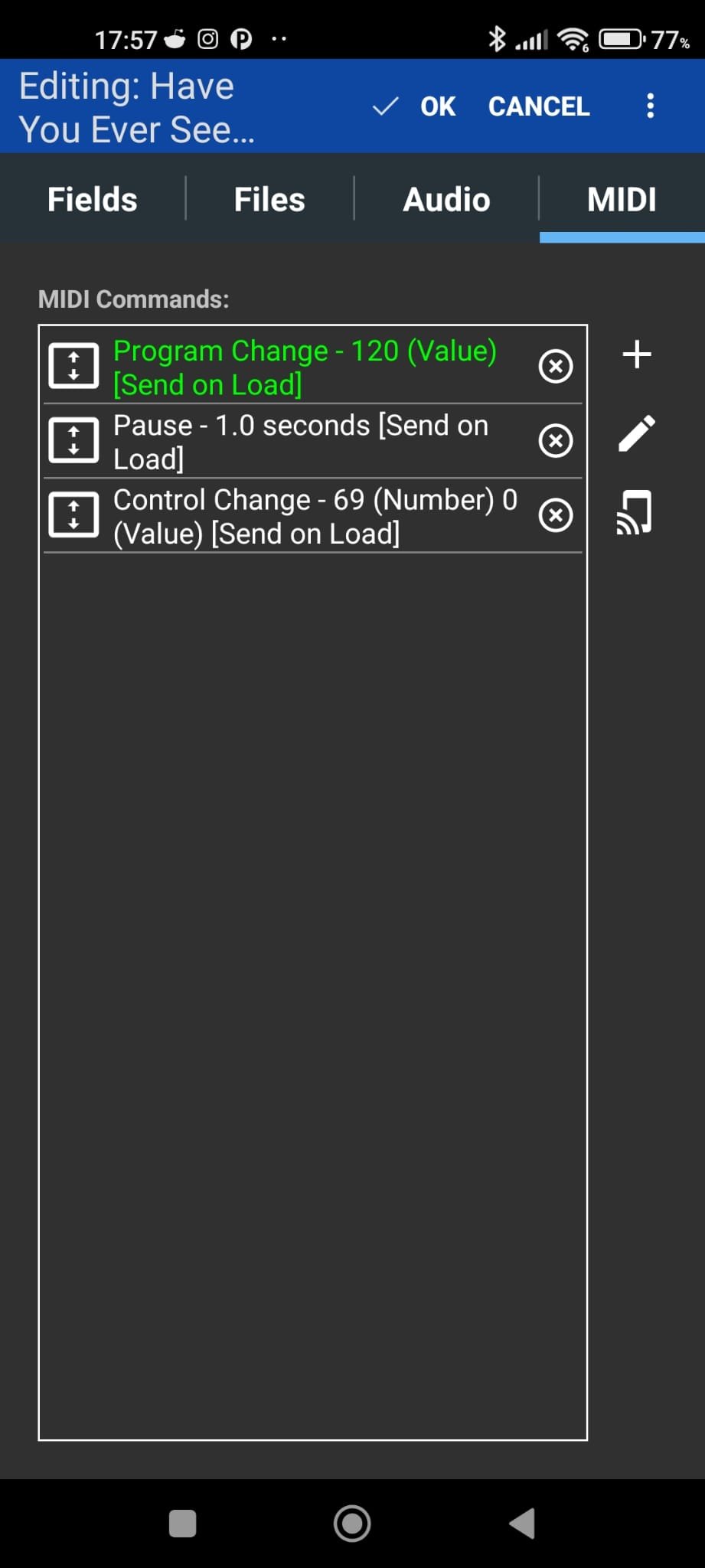Open the three-dot overflow menu

[x=650, y=106]
